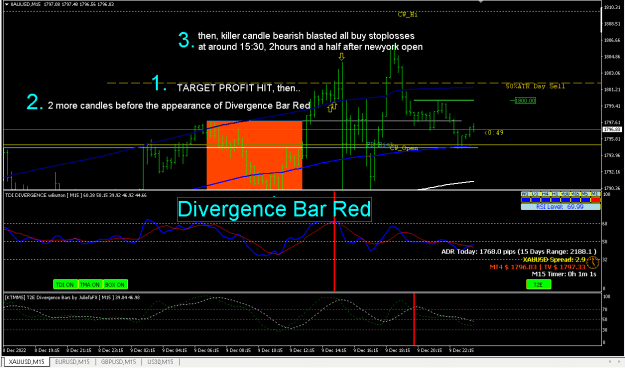Select the red vertical line in TDI window
Screen dimensions: 625x368
(x=334, y=241)
